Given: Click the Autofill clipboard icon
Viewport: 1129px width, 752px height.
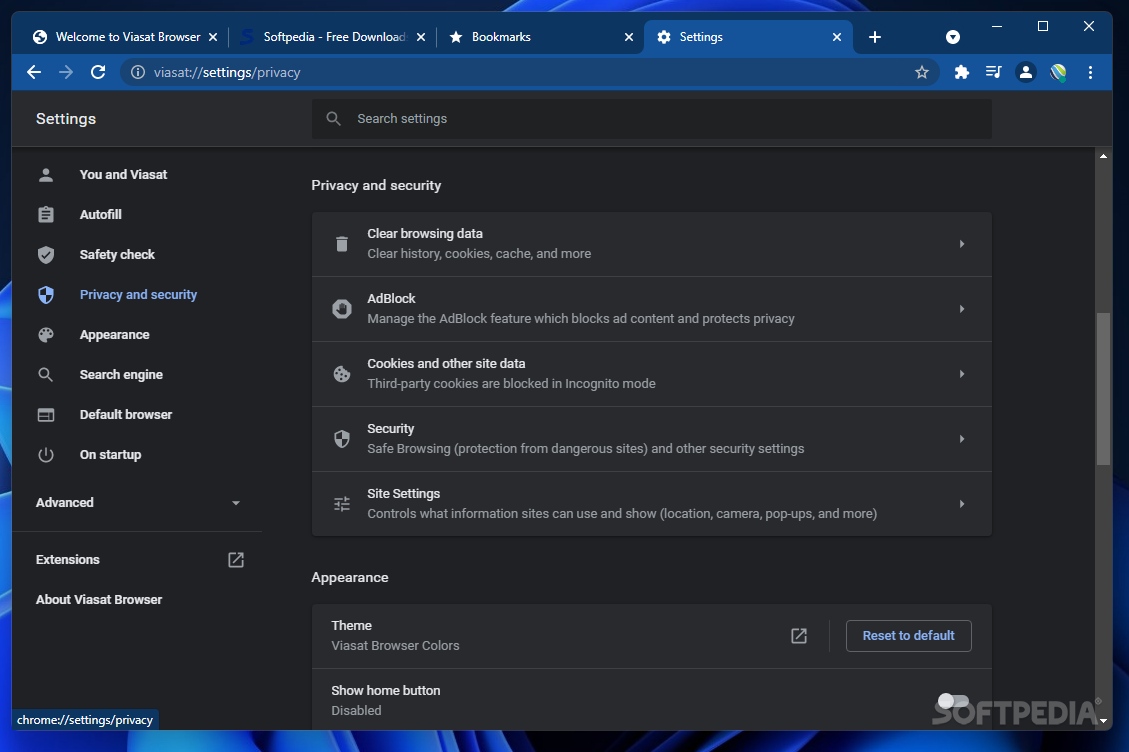Looking at the screenshot, I should coord(46,215).
